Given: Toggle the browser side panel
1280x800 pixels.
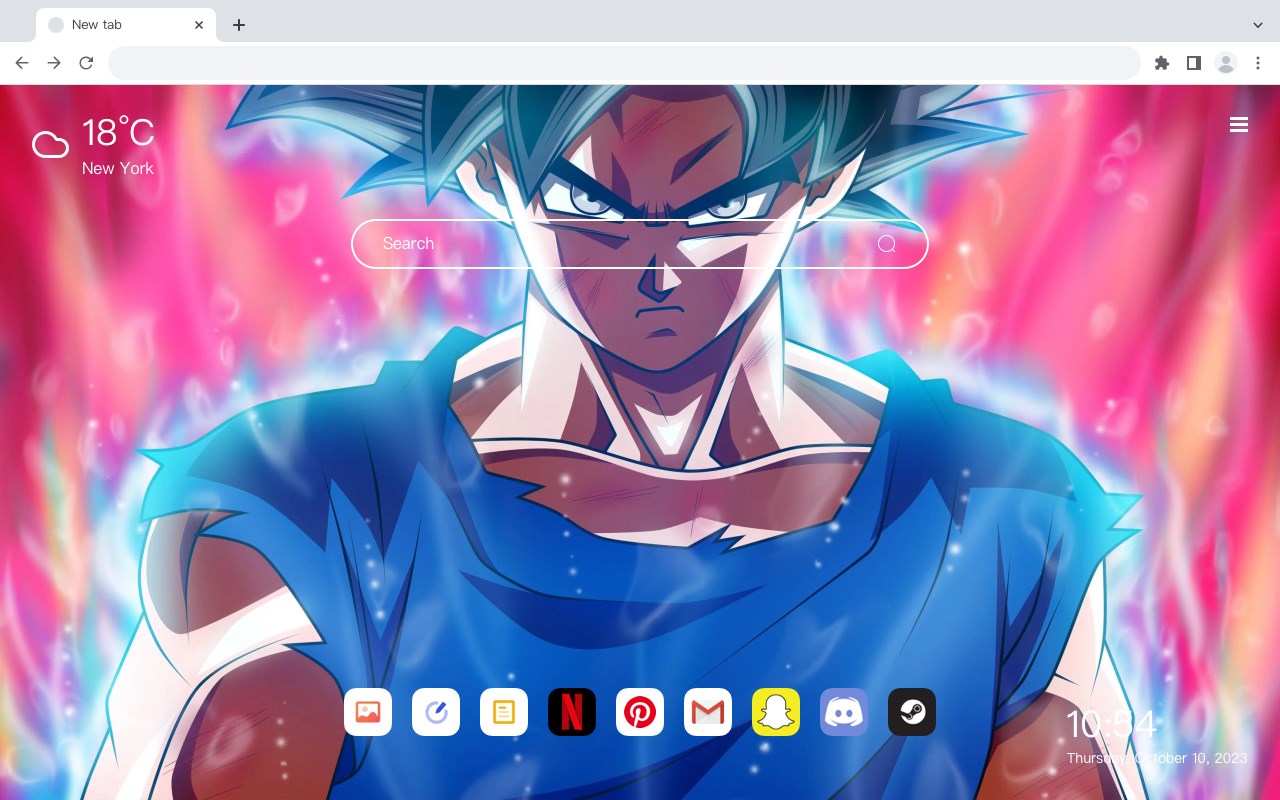Looking at the screenshot, I should (1193, 63).
